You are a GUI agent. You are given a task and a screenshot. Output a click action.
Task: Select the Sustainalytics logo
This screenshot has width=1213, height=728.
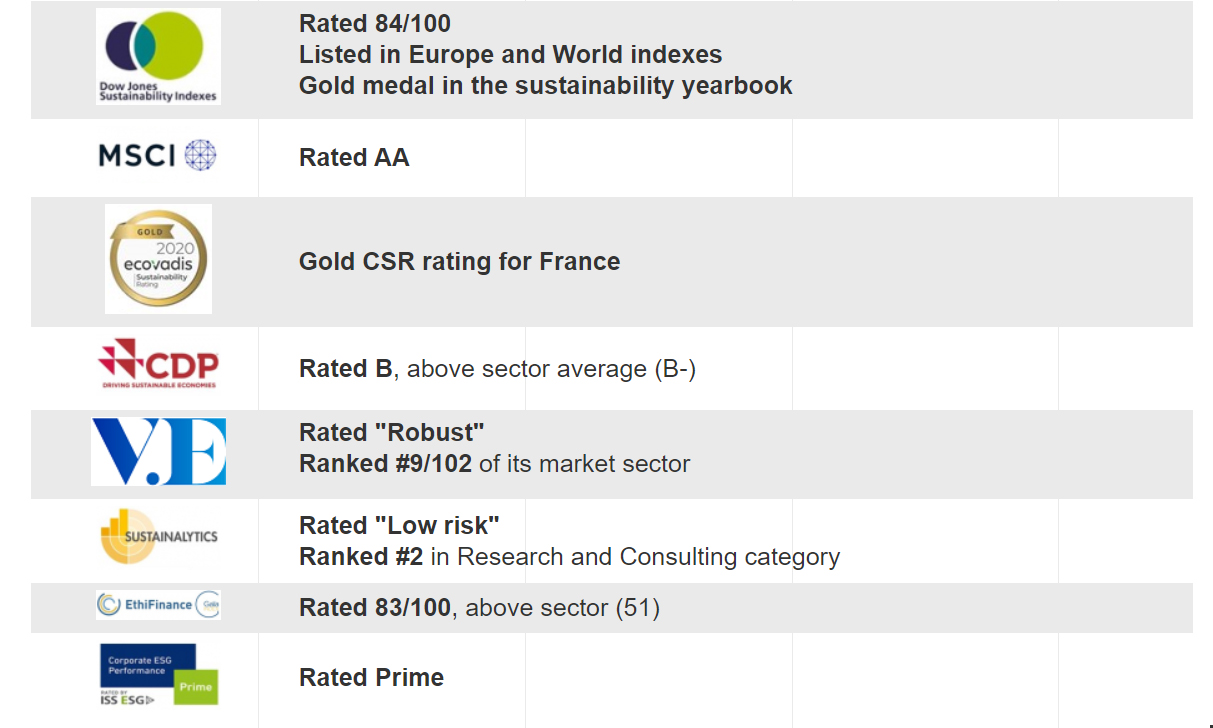tap(158, 537)
